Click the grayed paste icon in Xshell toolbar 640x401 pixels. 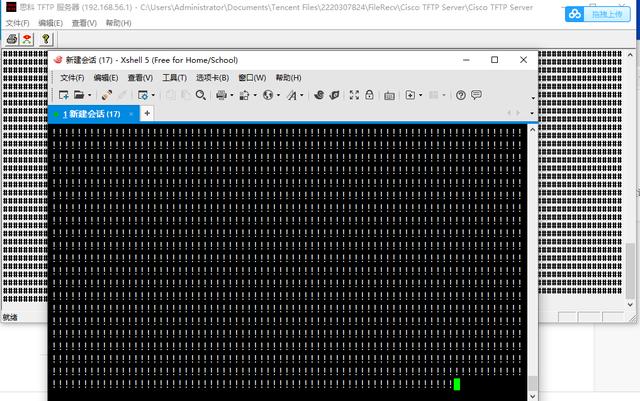tap(186, 95)
